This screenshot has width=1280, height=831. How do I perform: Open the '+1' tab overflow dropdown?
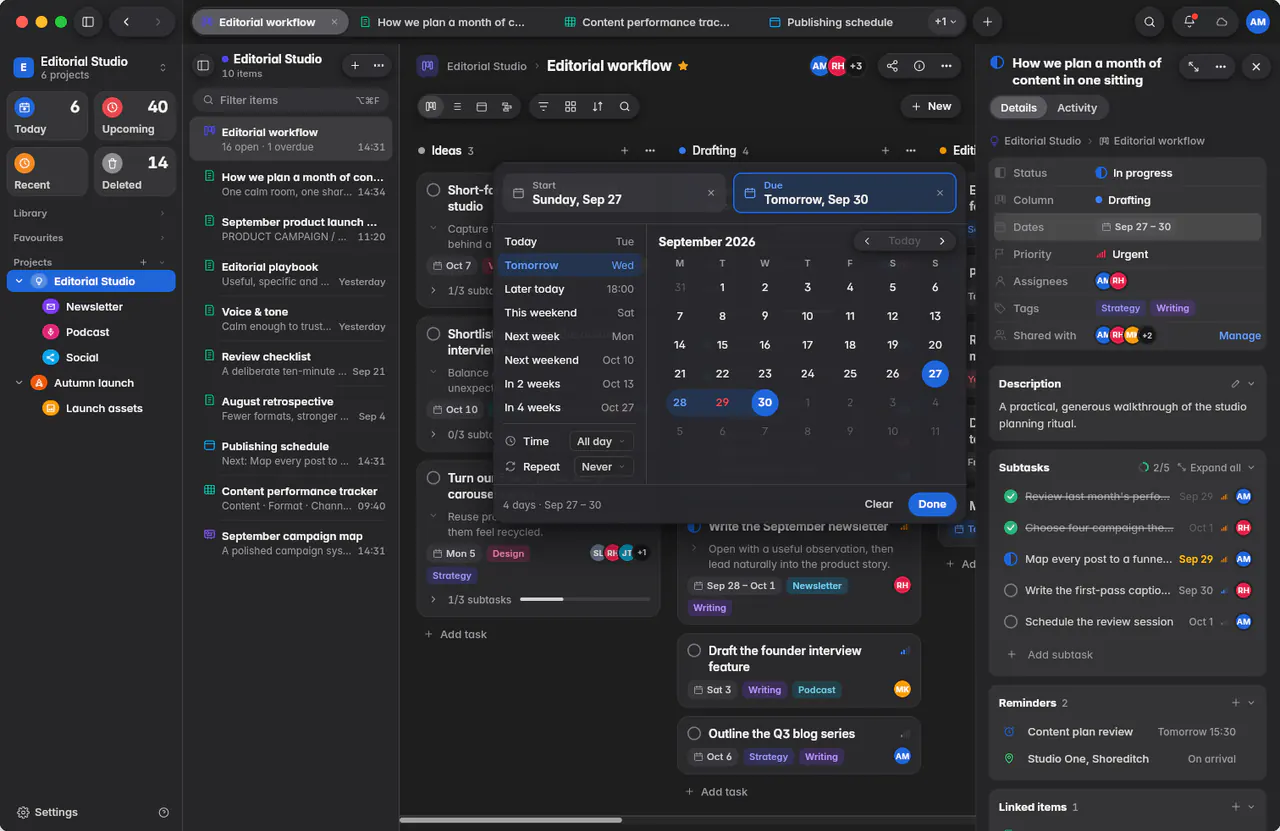pyautogui.click(x=945, y=22)
